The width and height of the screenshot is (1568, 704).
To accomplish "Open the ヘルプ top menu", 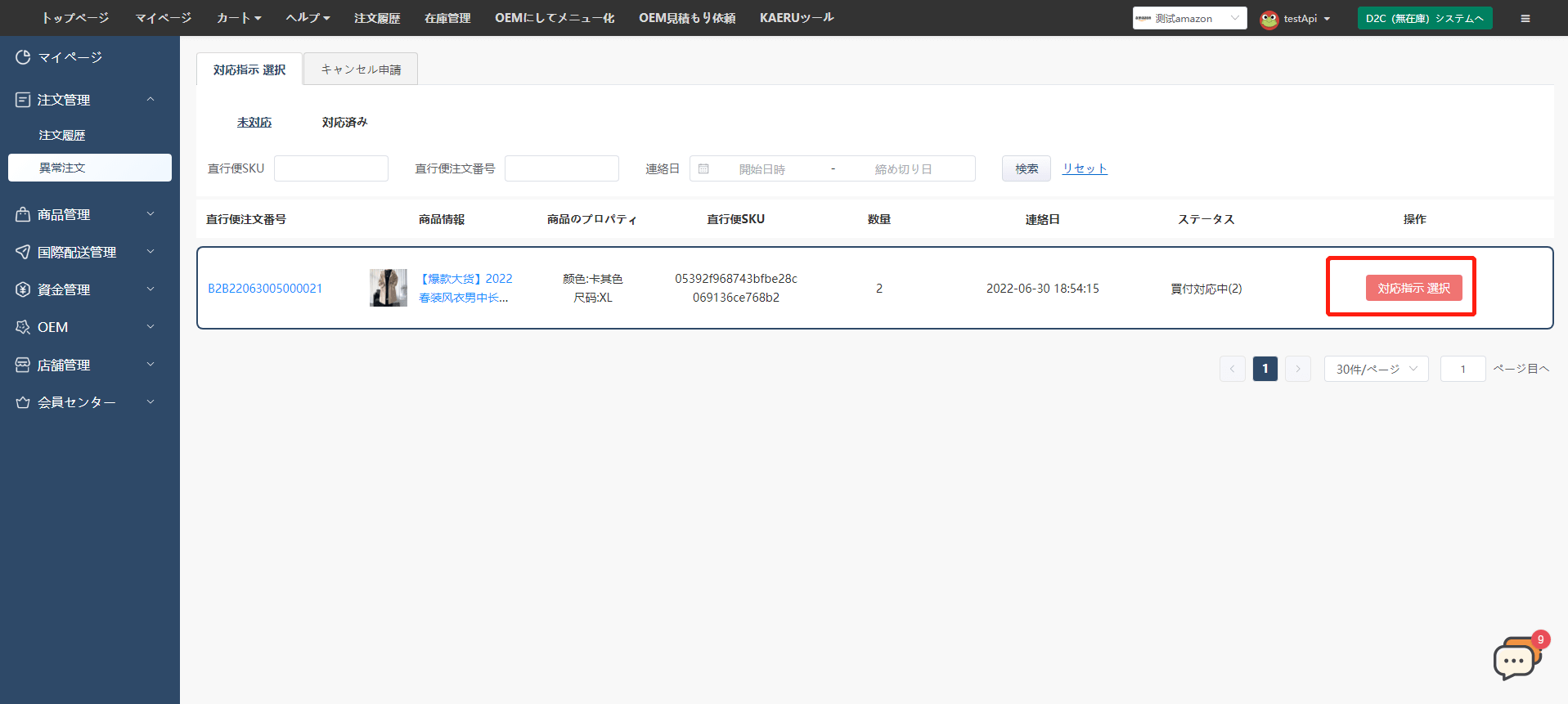I will point(308,18).
